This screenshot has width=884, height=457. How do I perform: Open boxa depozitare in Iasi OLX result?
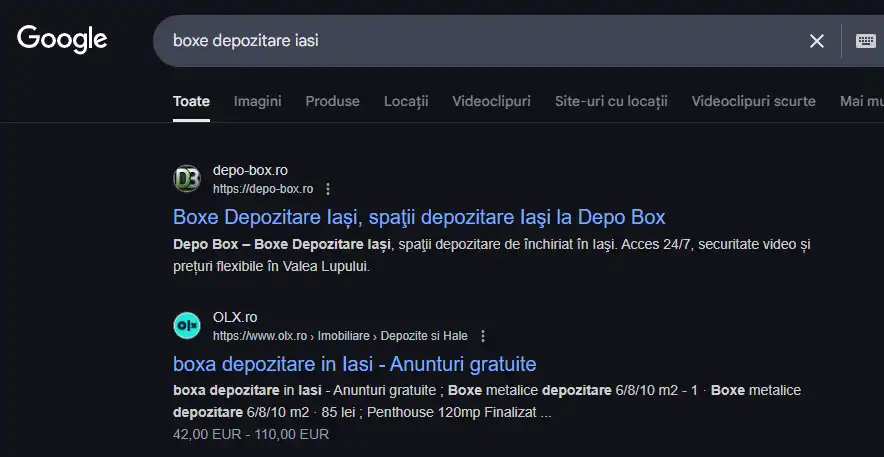pos(355,364)
